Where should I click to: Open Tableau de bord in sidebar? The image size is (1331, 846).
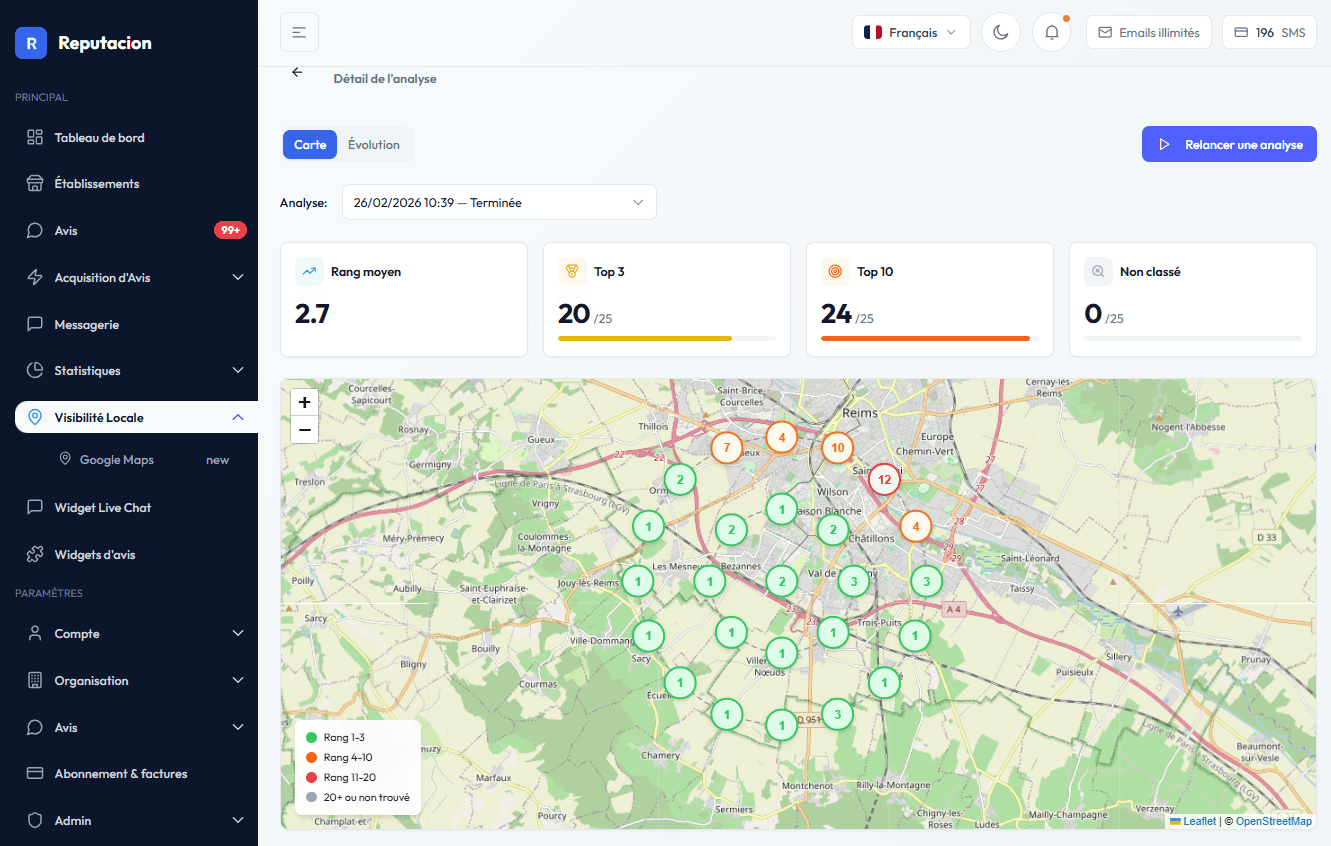99,137
